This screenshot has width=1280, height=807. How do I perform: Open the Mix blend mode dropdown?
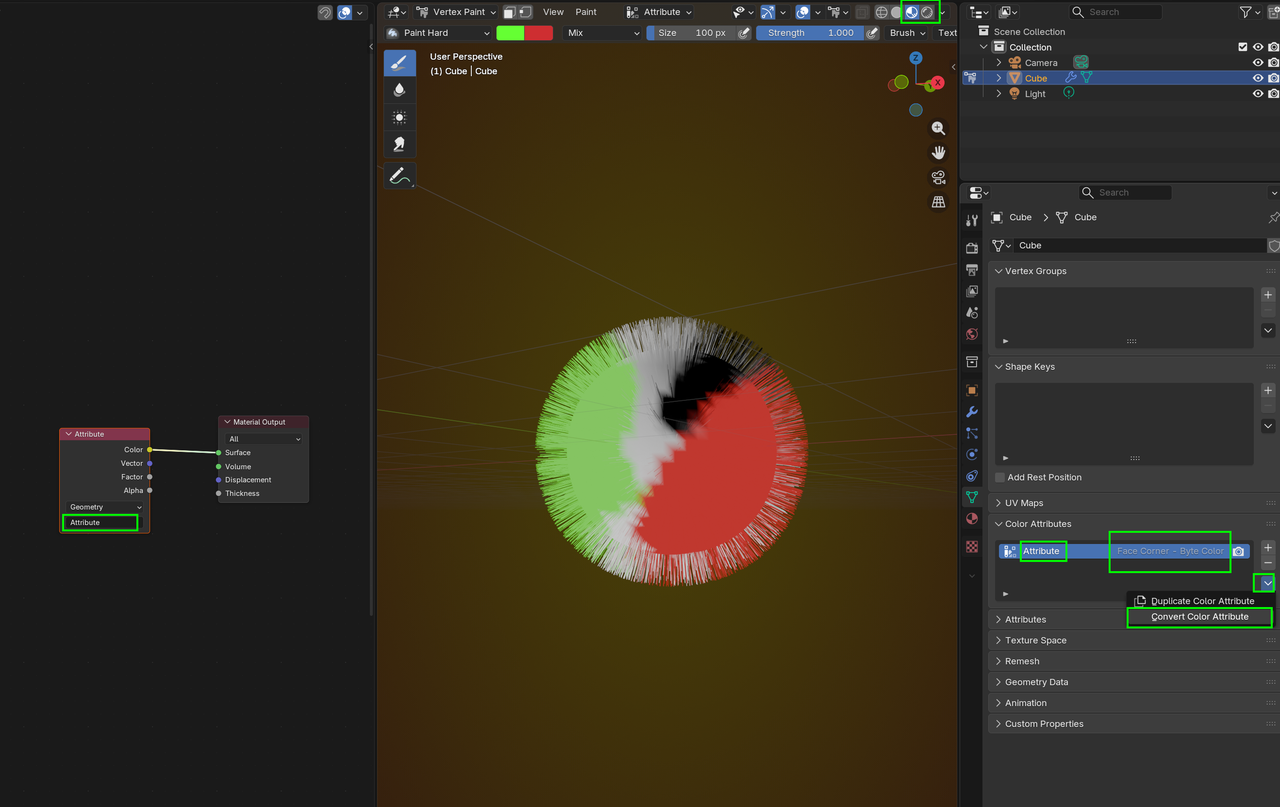(x=602, y=33)
